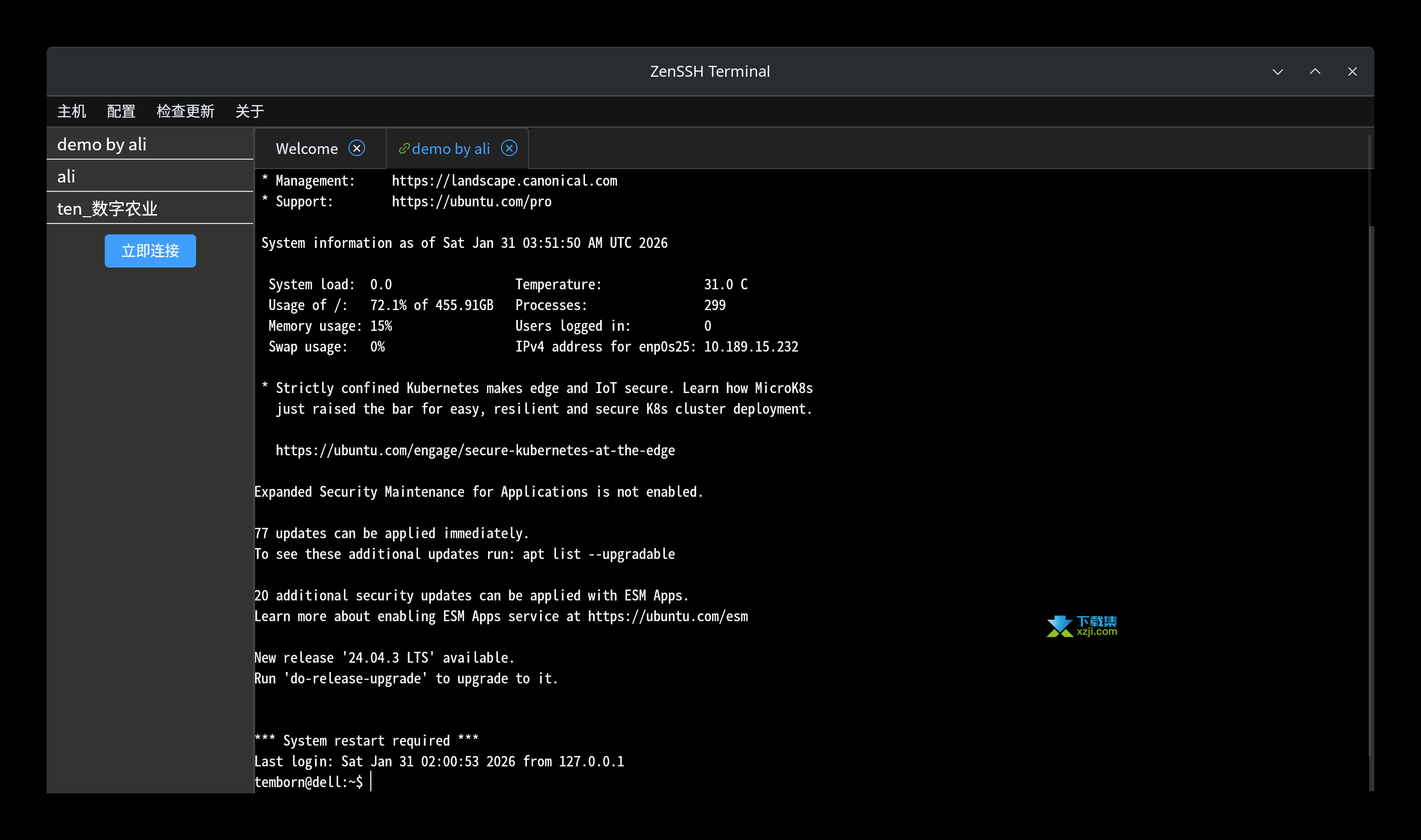Click the terminal prompt at temborn@dell
1421x840 pixels.
pyautogui.click(x=309, y=782)
